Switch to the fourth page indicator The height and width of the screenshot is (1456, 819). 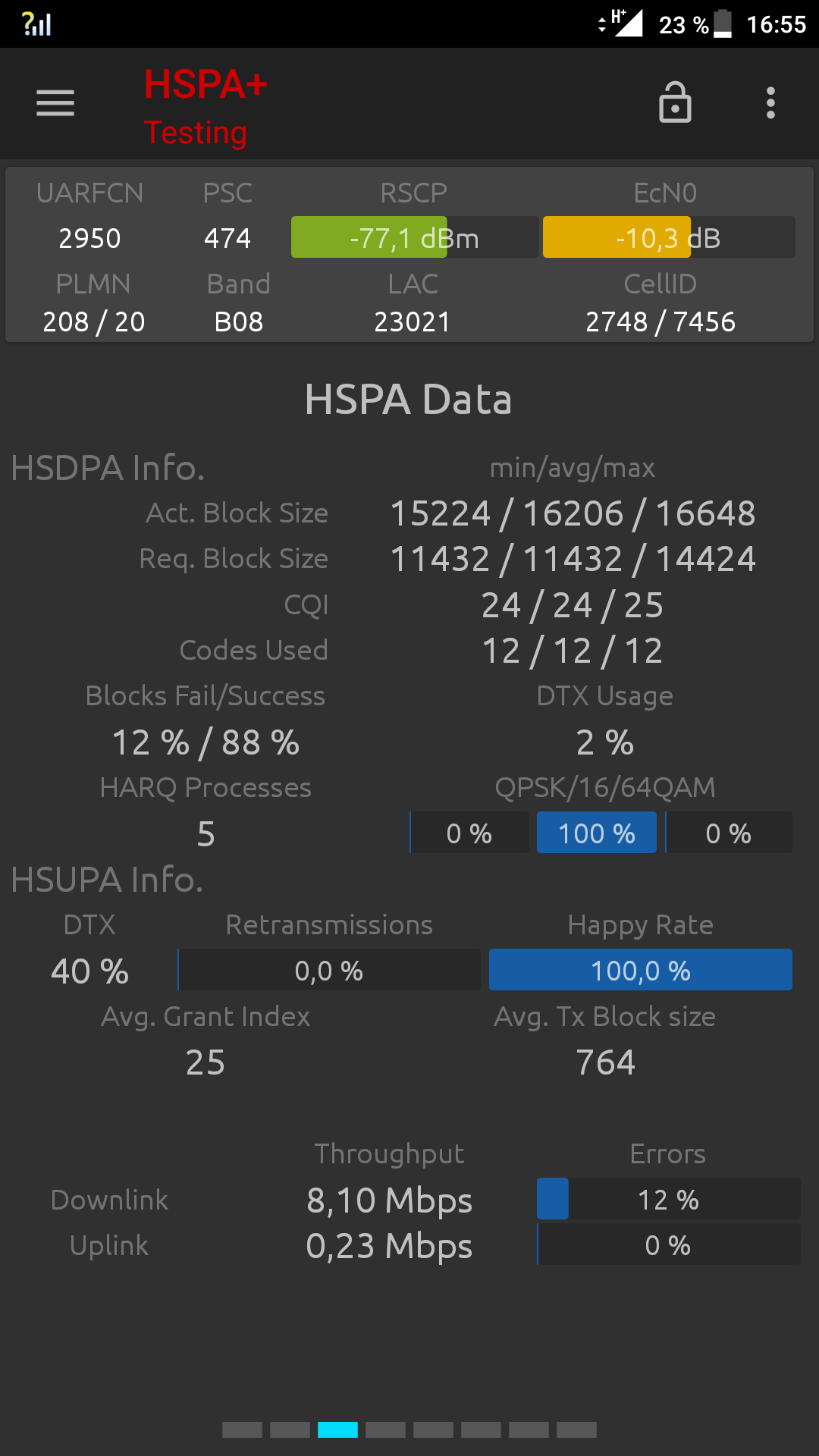click(x=385, y=1430)
